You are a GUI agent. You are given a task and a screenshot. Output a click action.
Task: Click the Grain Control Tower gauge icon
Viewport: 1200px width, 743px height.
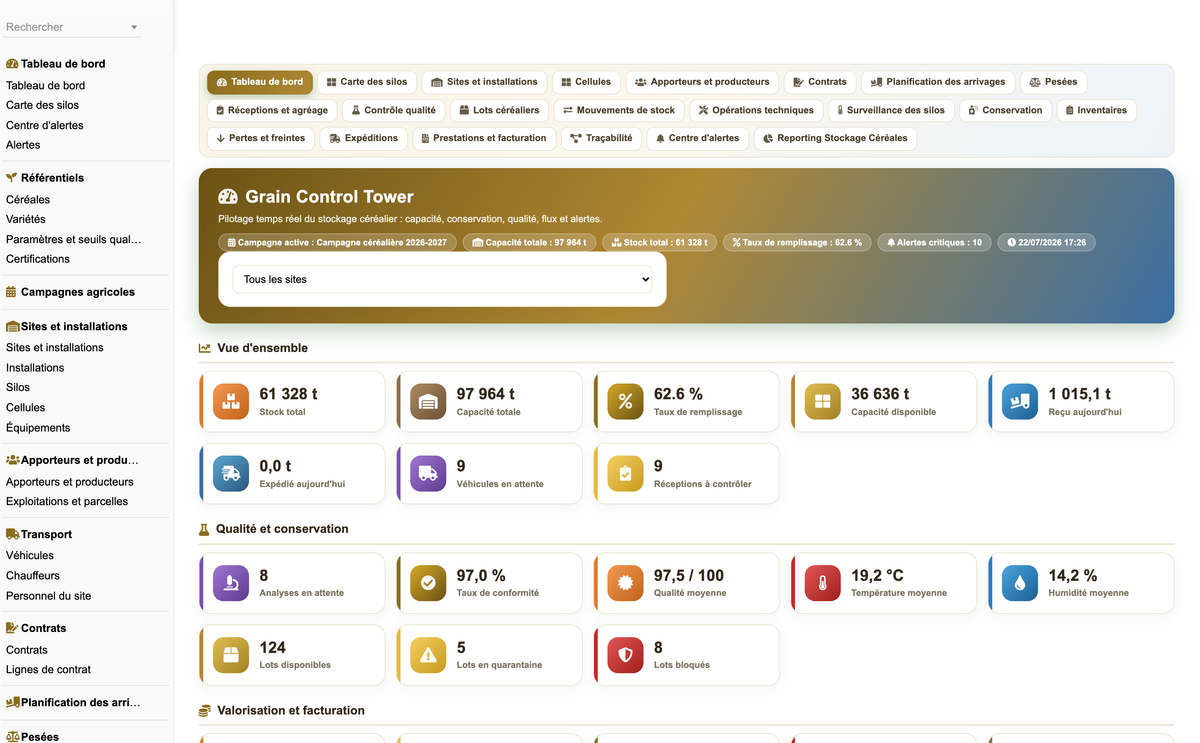click(228, 197)
